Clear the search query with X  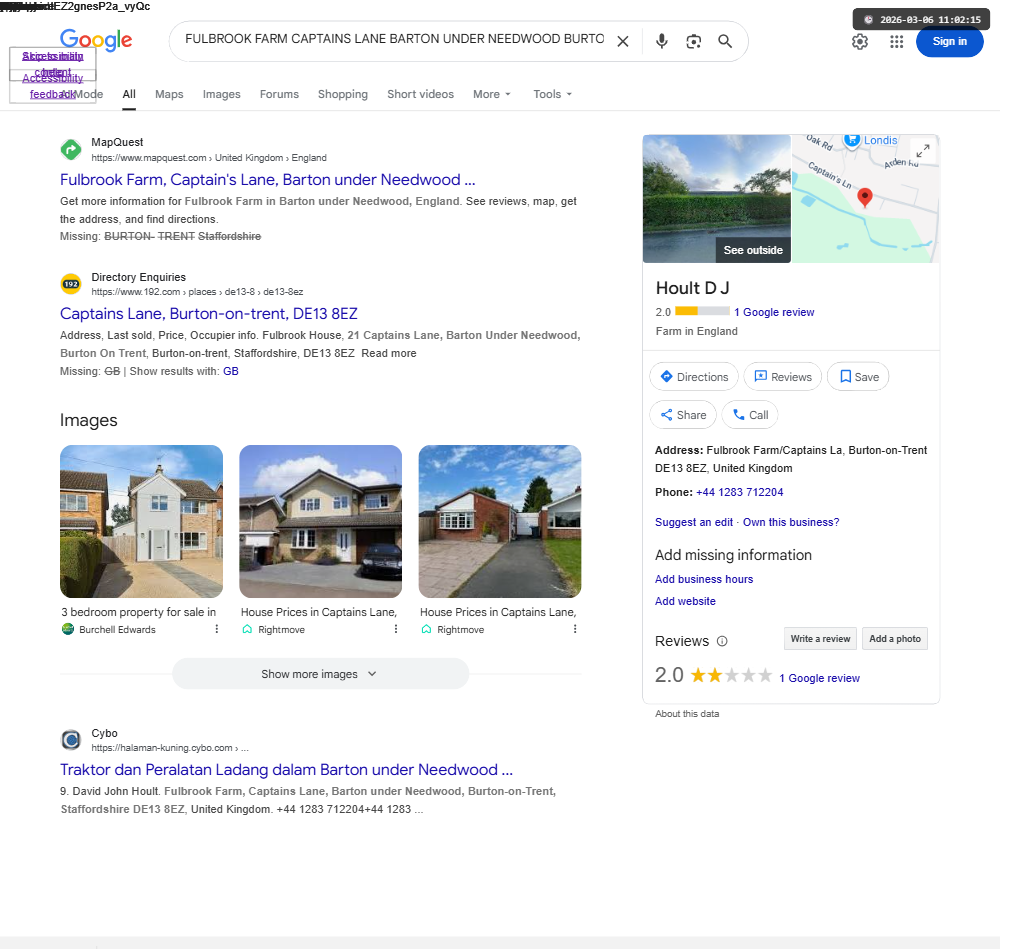(x=622, y=41)
